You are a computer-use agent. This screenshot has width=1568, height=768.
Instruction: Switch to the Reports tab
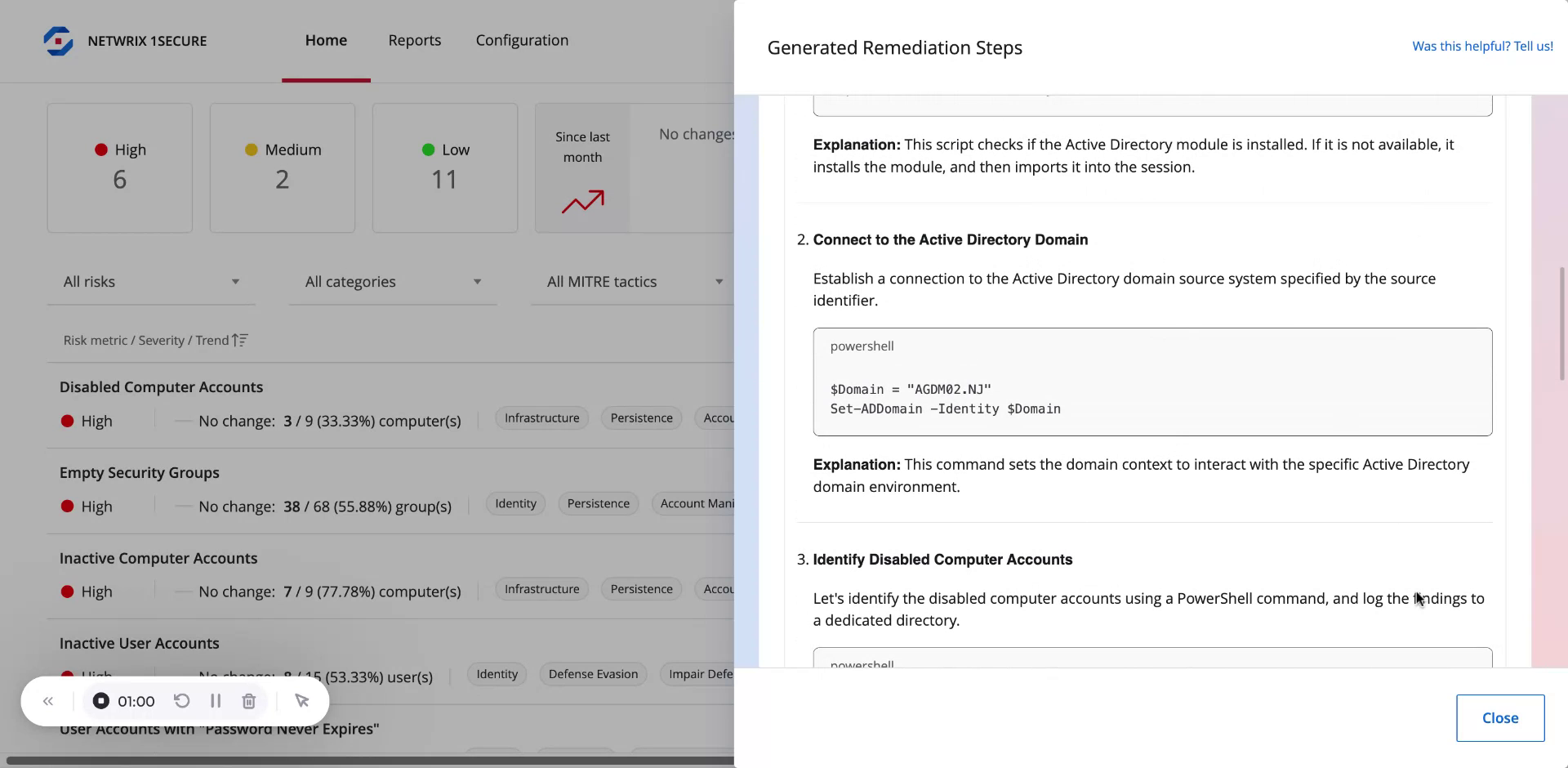point(415,40)
